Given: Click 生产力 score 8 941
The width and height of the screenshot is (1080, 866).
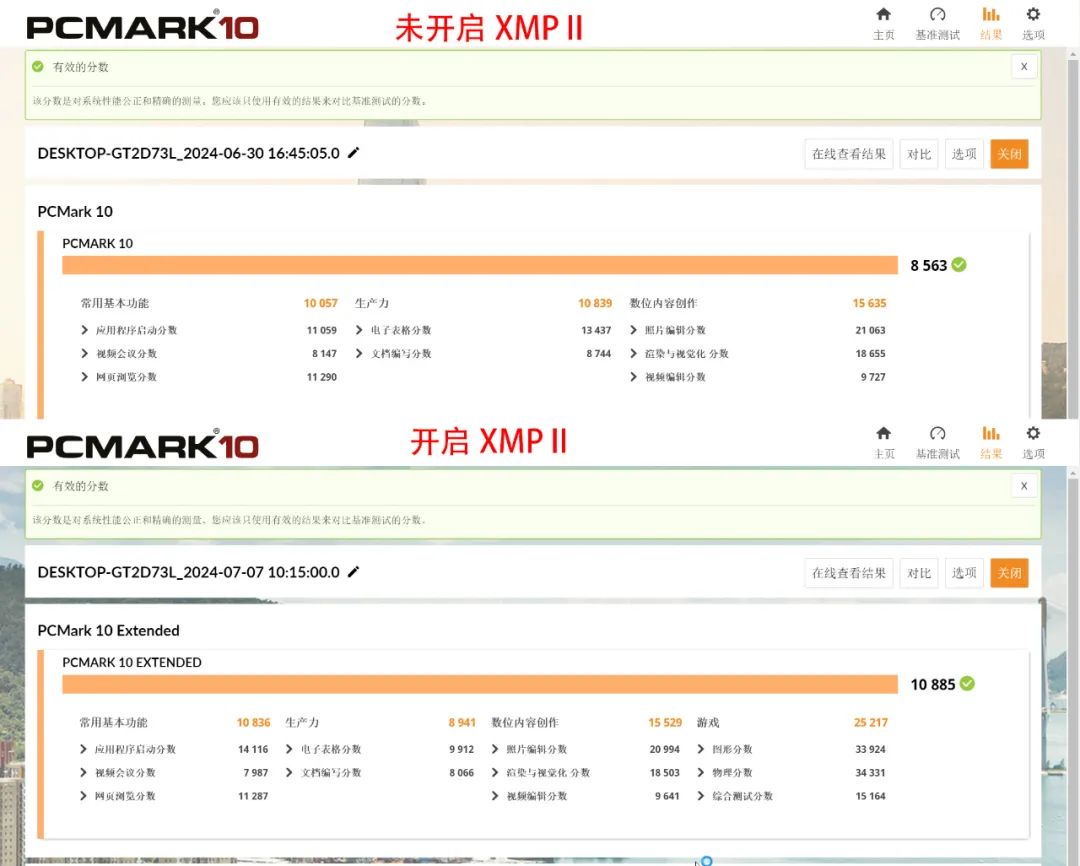Looking at the screenshot, I should (462, 722).
